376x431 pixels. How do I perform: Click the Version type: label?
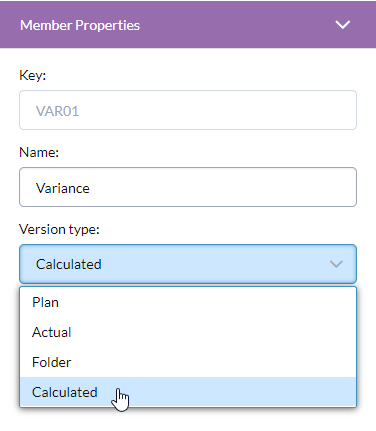point(59,229)
